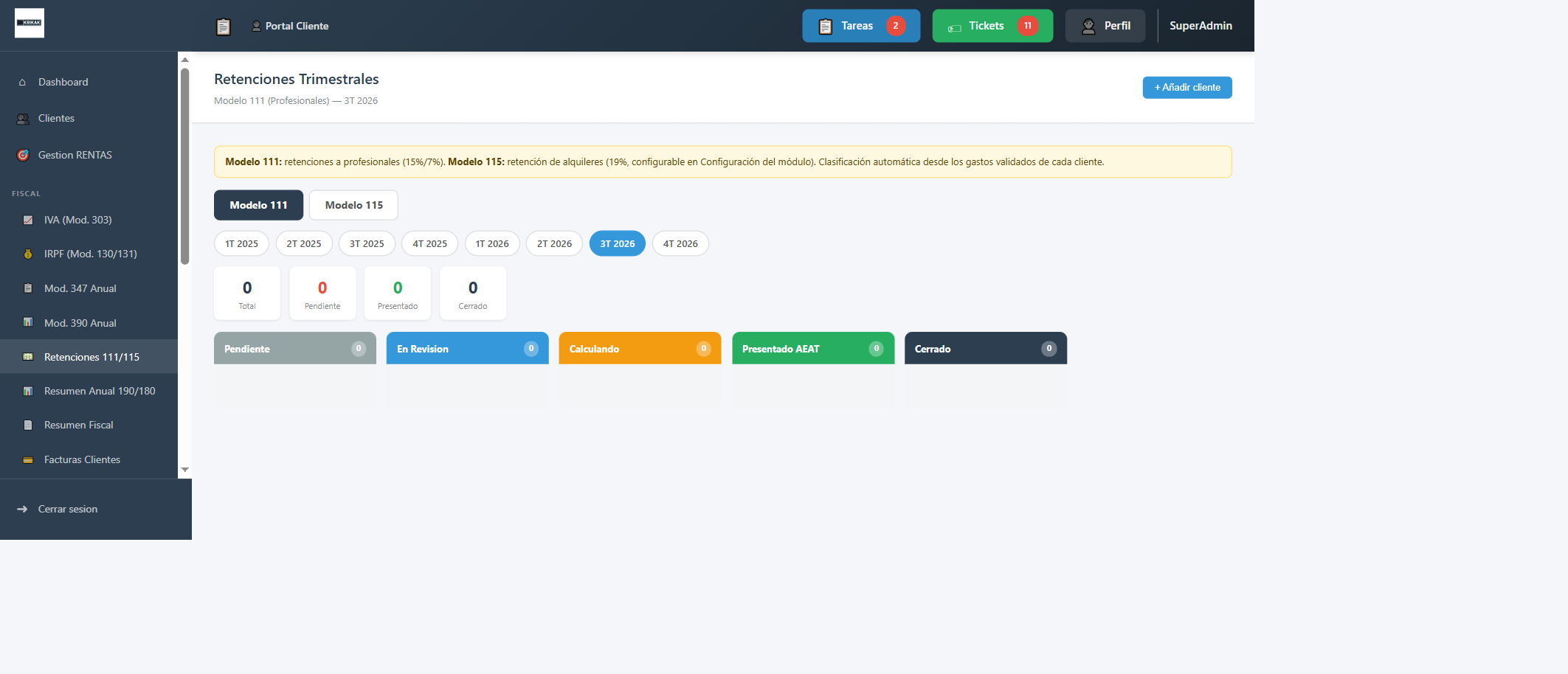Image resolution: width=1568 pixels, height=674 pixels.
Task: Open the Tickets button
Action: 992,26
